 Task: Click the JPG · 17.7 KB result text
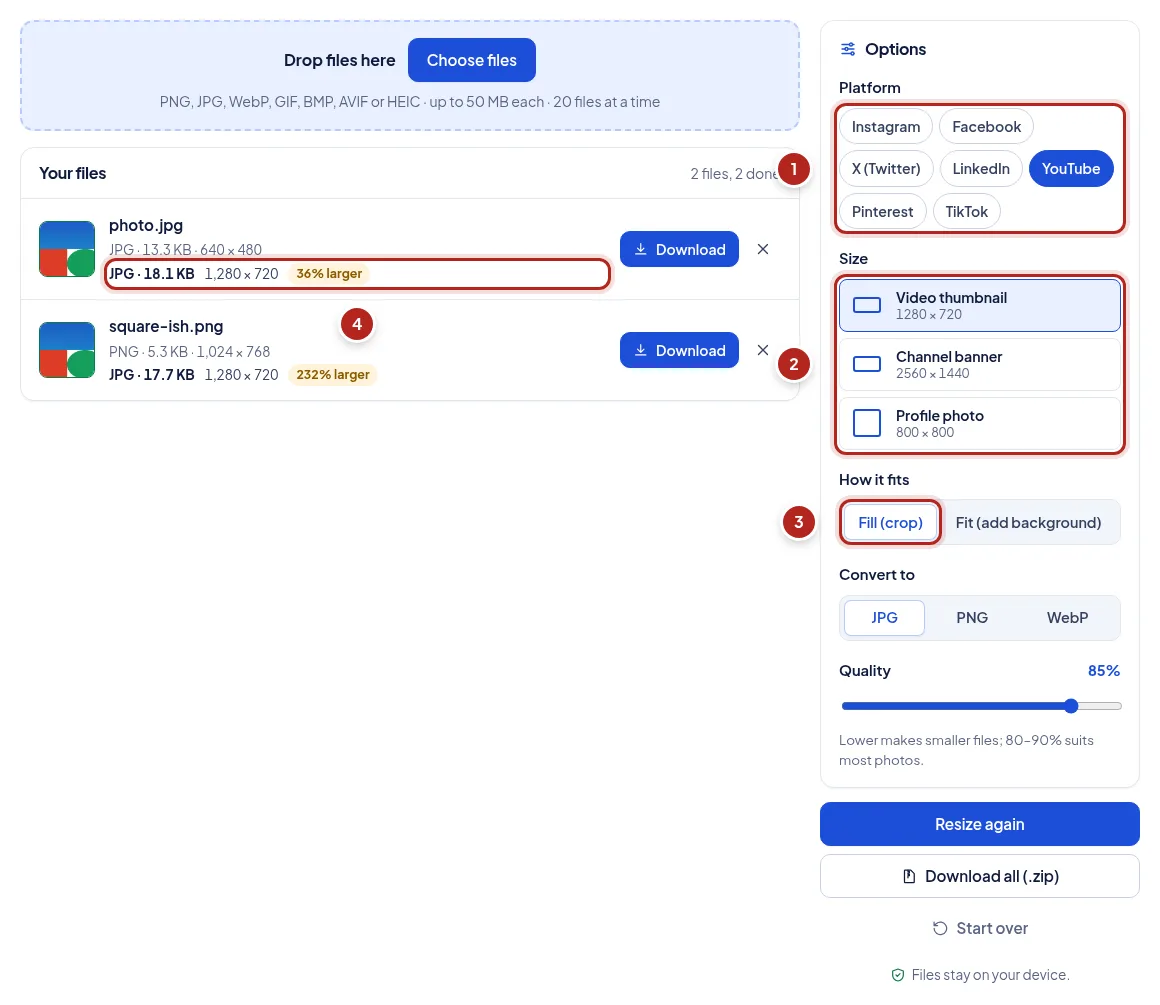[152, 374]
